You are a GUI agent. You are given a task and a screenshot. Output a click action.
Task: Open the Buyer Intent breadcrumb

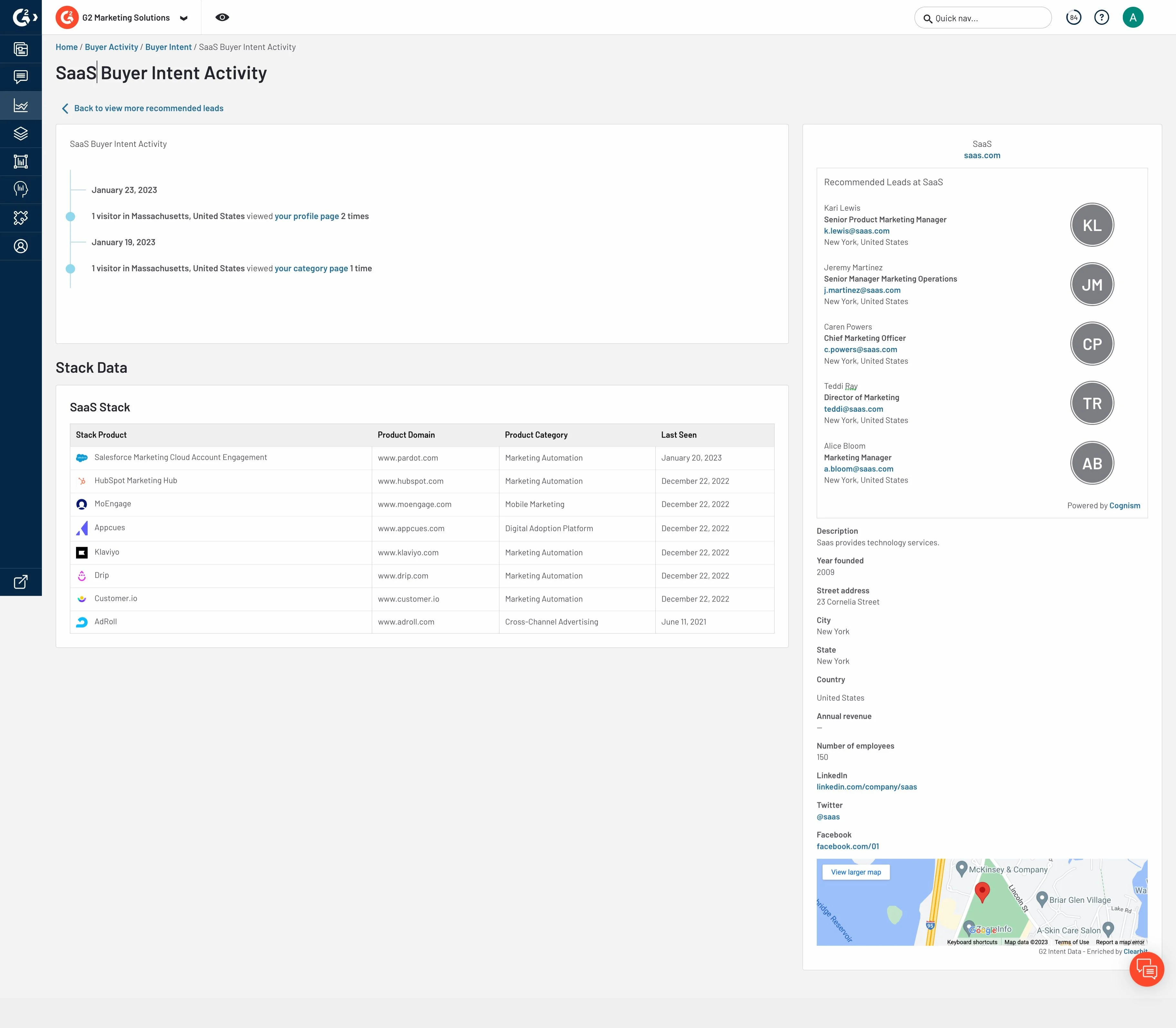click(168, 47)
